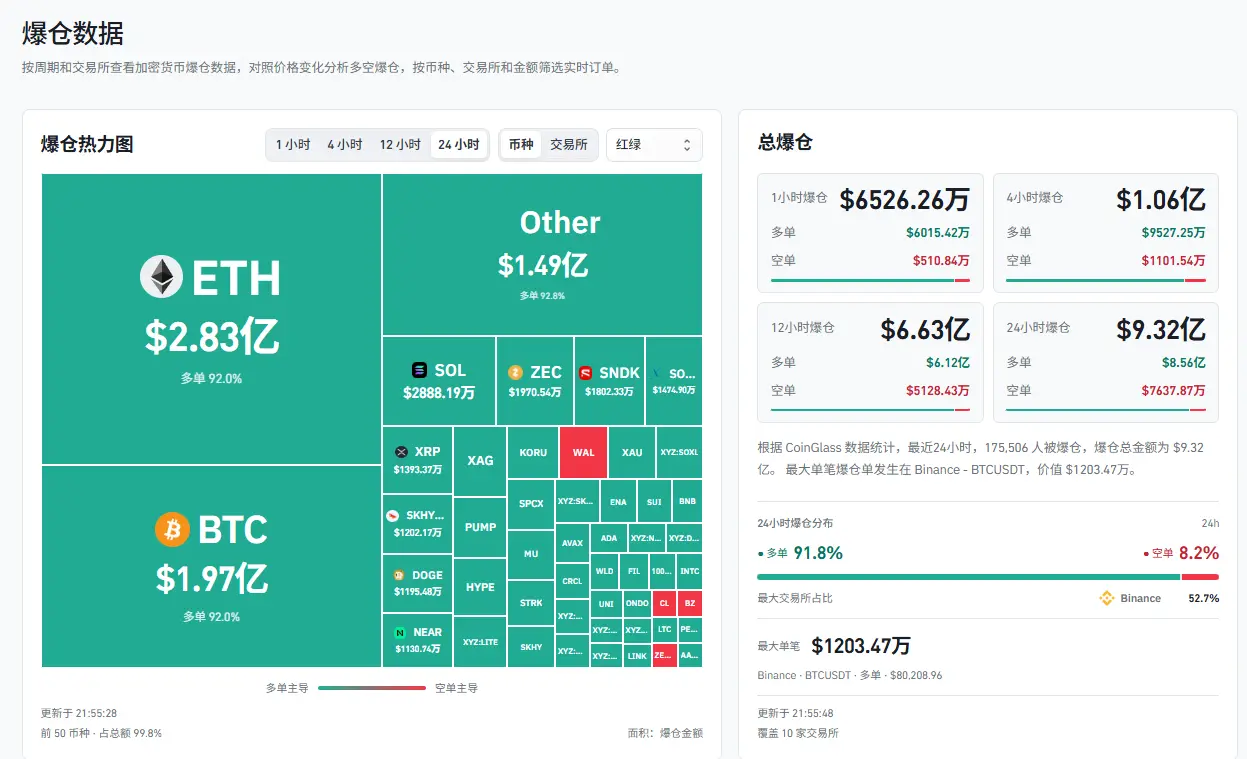Select the 12小时 timeframe
The height and width of the screenshot is (759, 1247).
coord(400,144)
